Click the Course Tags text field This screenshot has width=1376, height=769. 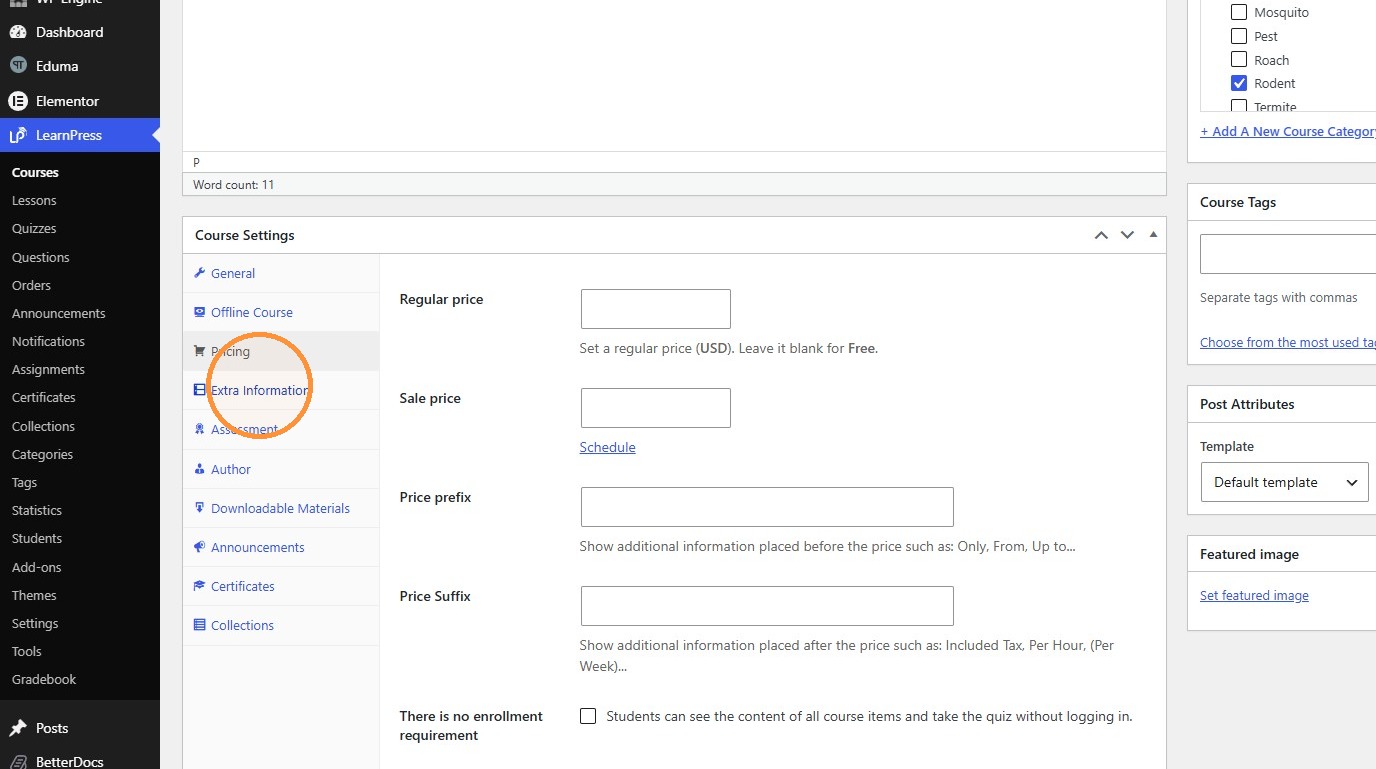(1288, 254)
